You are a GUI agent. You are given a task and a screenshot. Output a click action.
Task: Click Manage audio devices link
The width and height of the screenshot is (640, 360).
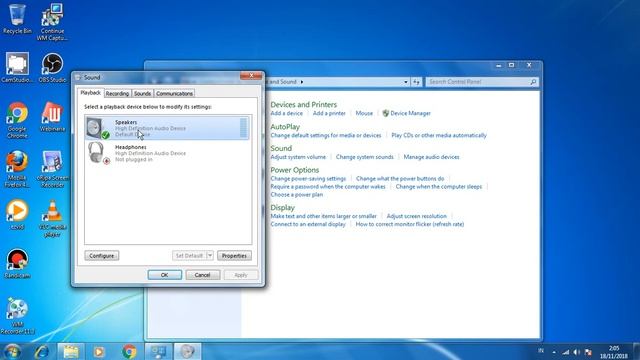[x=431, y=157]
